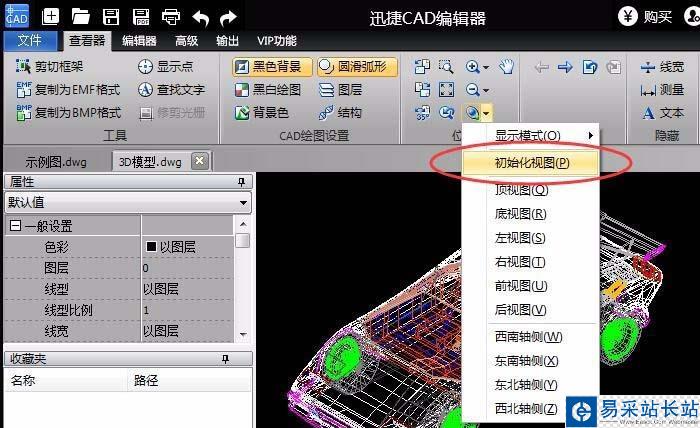Select 复制为EMF格式 copy tool
Viewport: 700px width, 428px height.
[68, 90]
